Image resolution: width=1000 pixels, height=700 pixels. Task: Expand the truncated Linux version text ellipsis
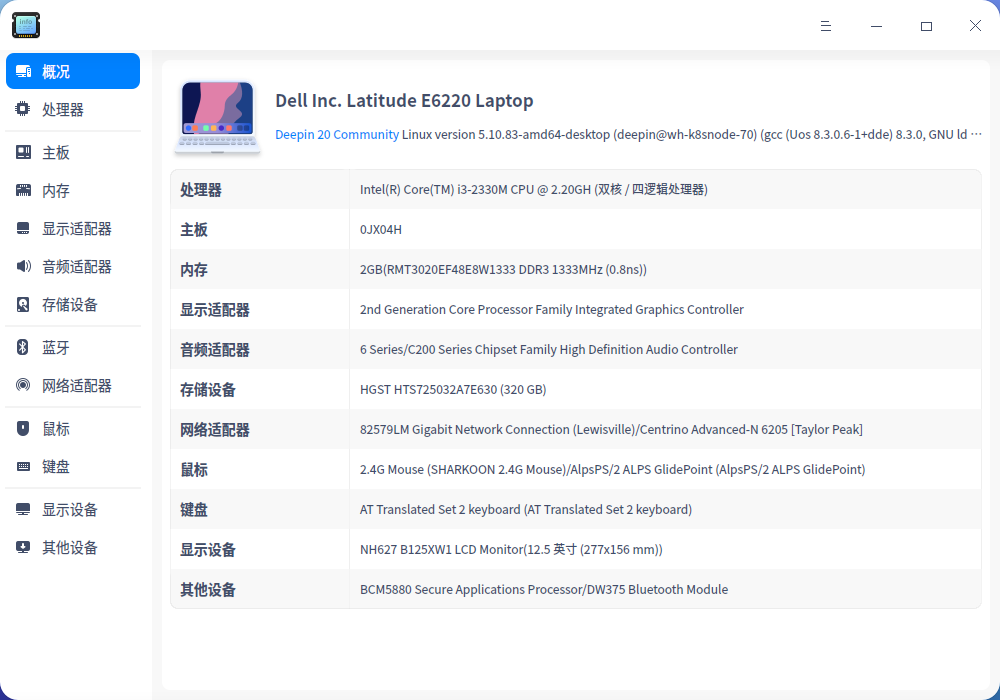pyautogui.click(x=978, y=134)
